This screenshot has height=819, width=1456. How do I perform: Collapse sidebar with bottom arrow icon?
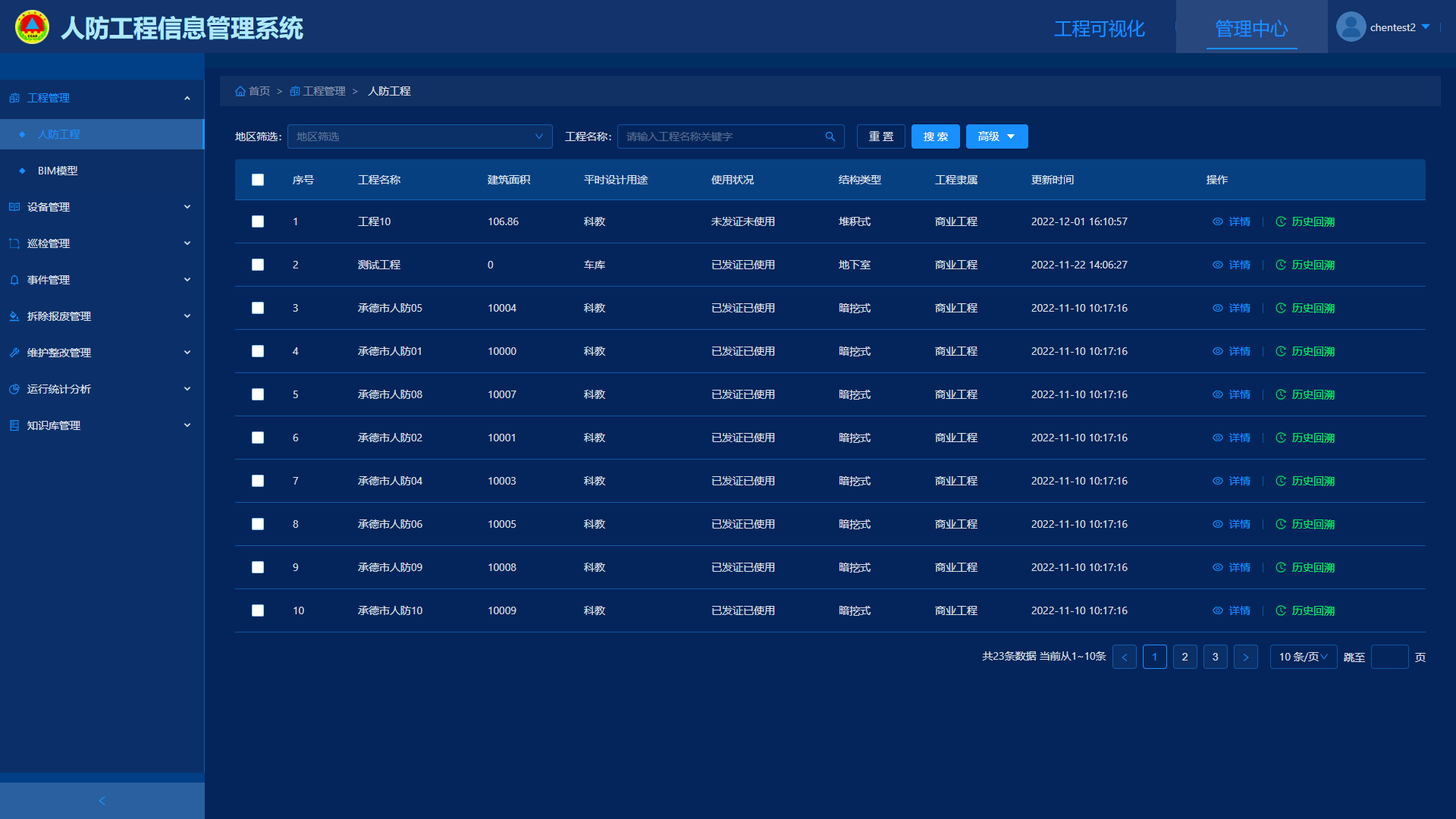102,801
